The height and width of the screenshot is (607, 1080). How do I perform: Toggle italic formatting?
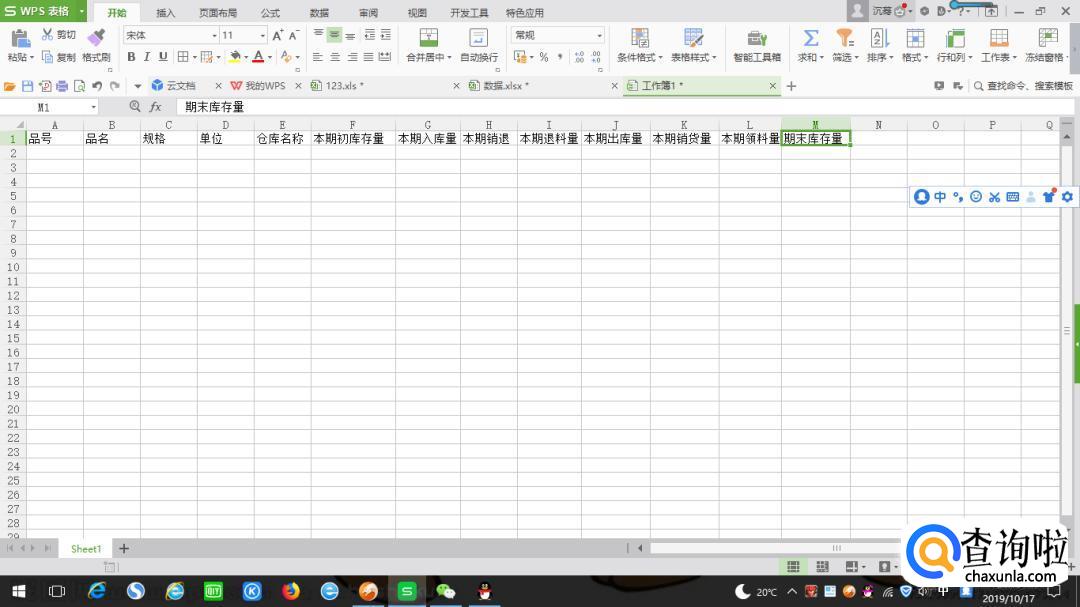click(x=147, y=57)
